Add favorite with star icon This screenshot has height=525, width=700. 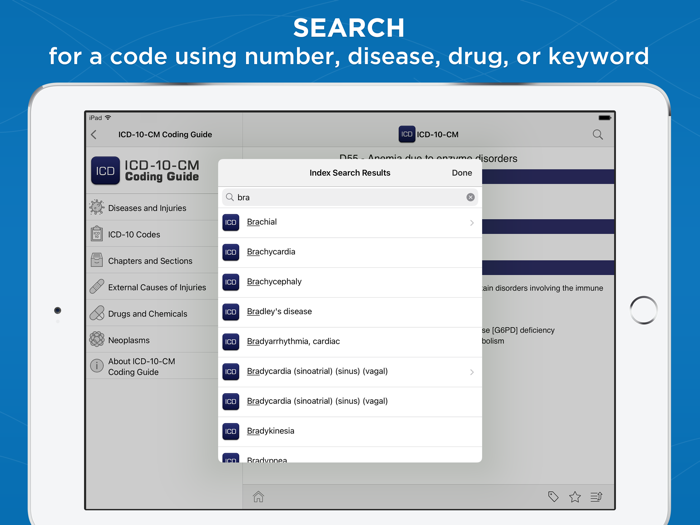click(575, 496)
